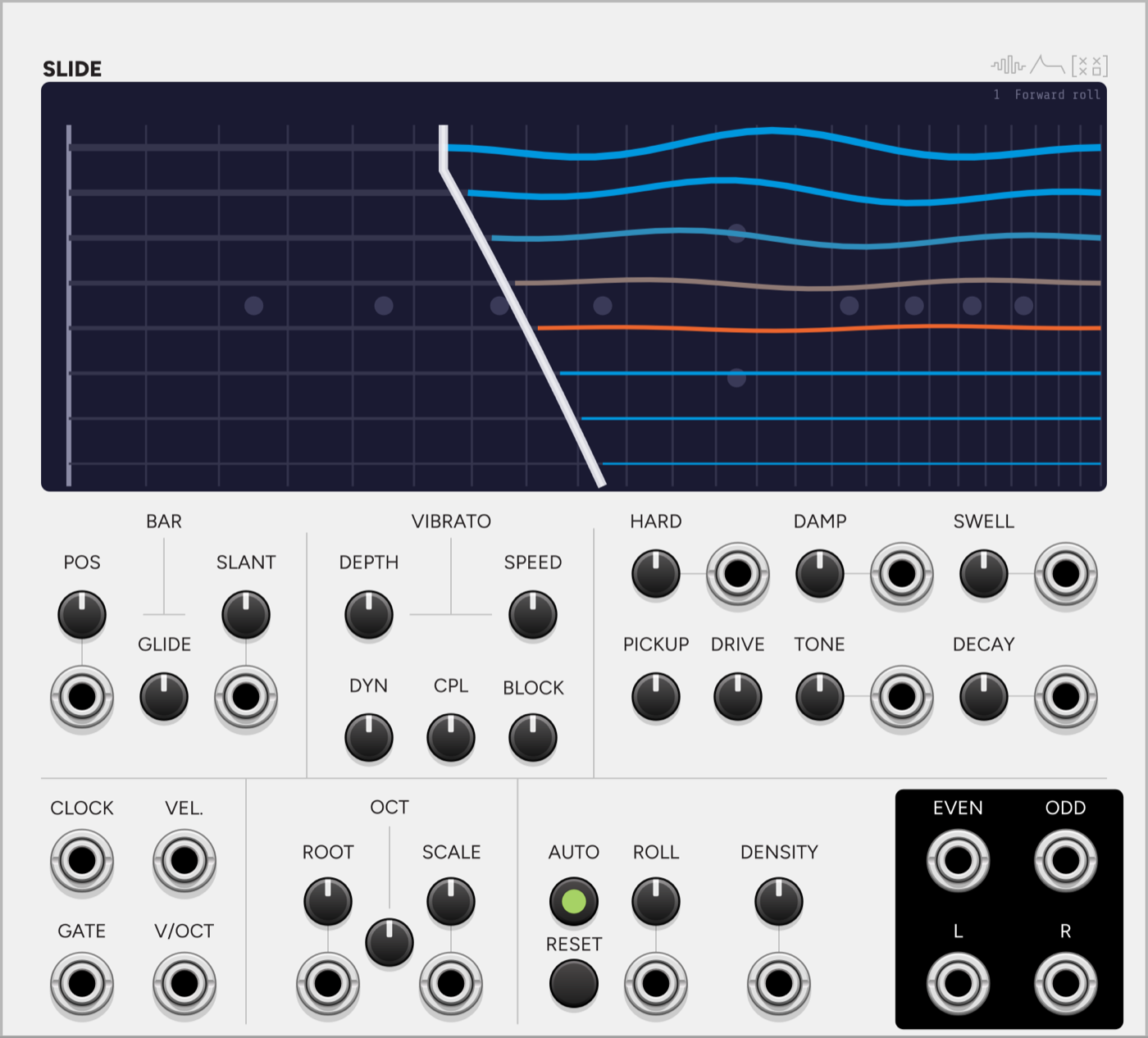This screenshot has height=1038, width=1148.
Task: Click the SCALE CV input jack
Action: pos(451,983)
